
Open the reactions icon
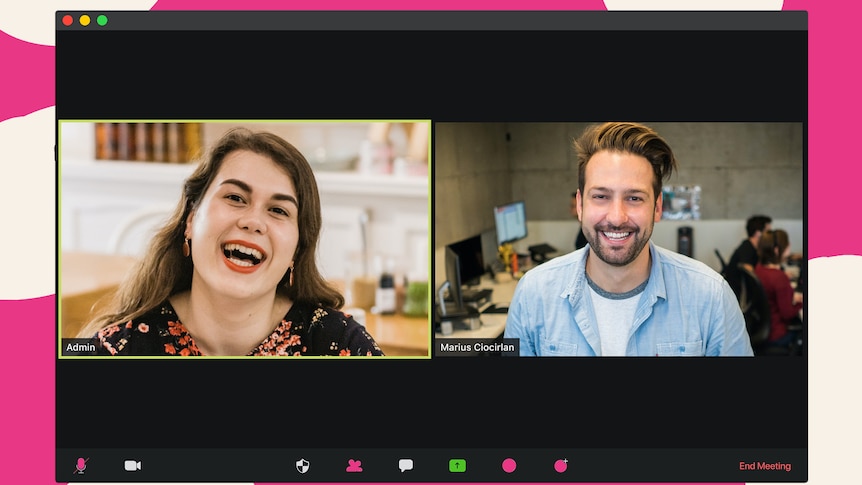(x=561, y=466)
